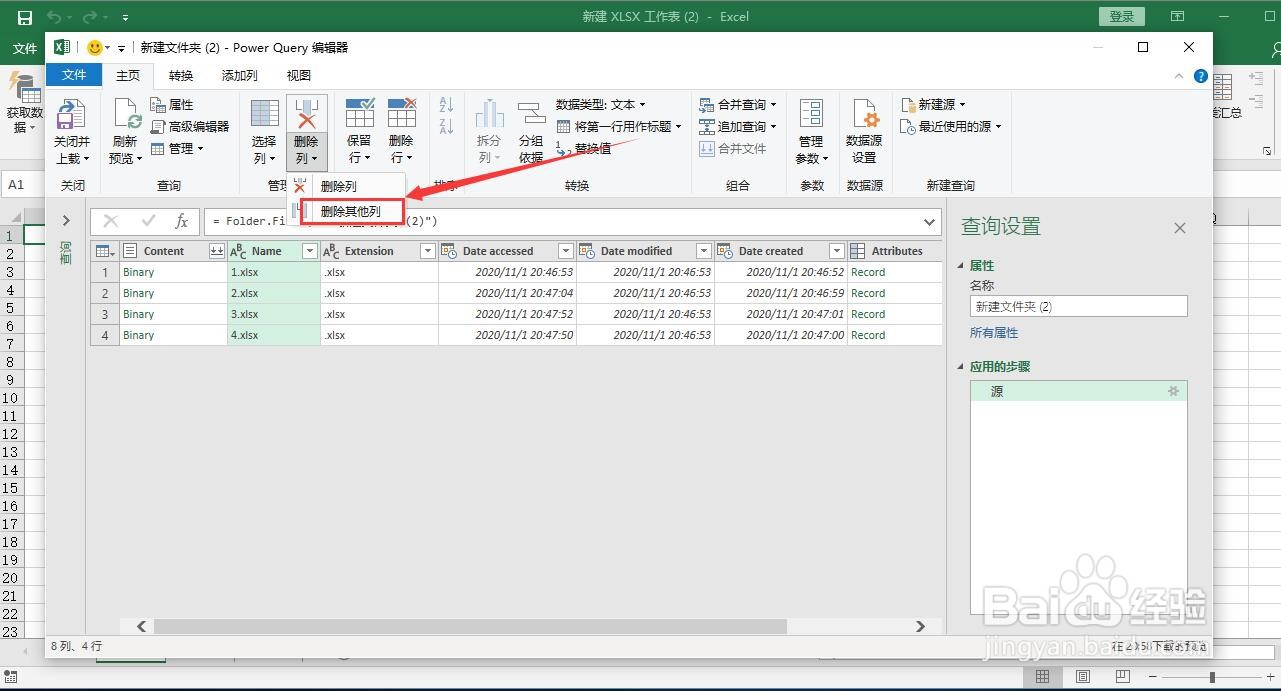This screenshot has width=1281, height=691.
Task: Open the Merge Queries (合并查询) dropdown
Action: (x=738, y=104)
